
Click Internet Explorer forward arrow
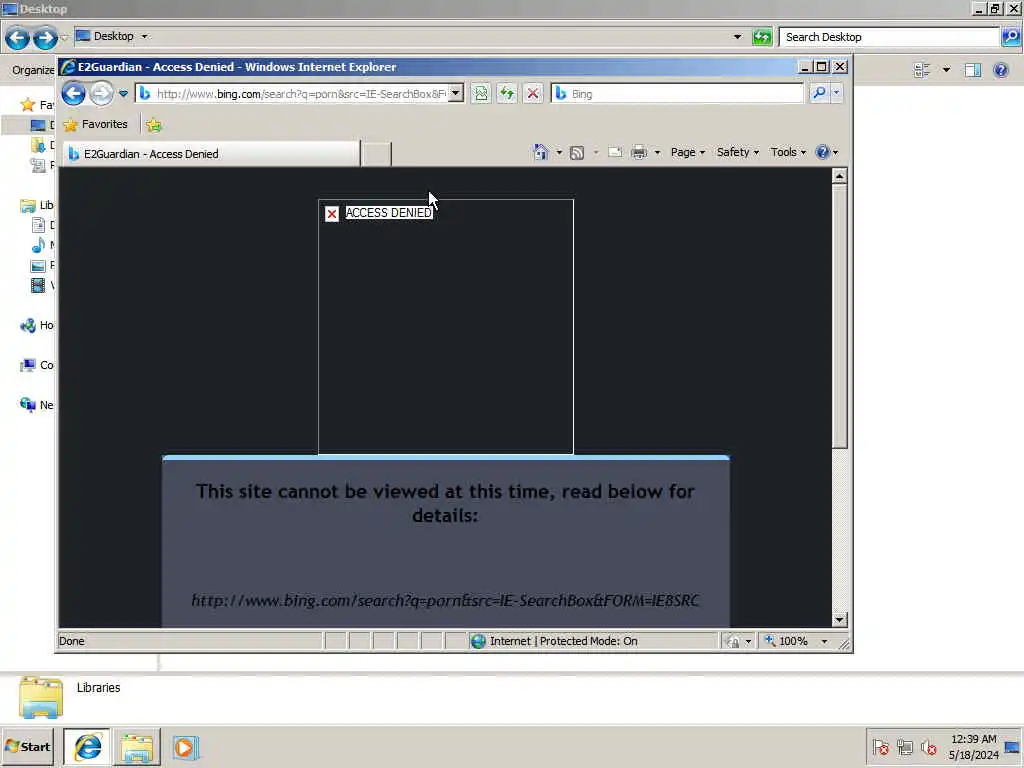pyautogui.click(x=101, y=93)
